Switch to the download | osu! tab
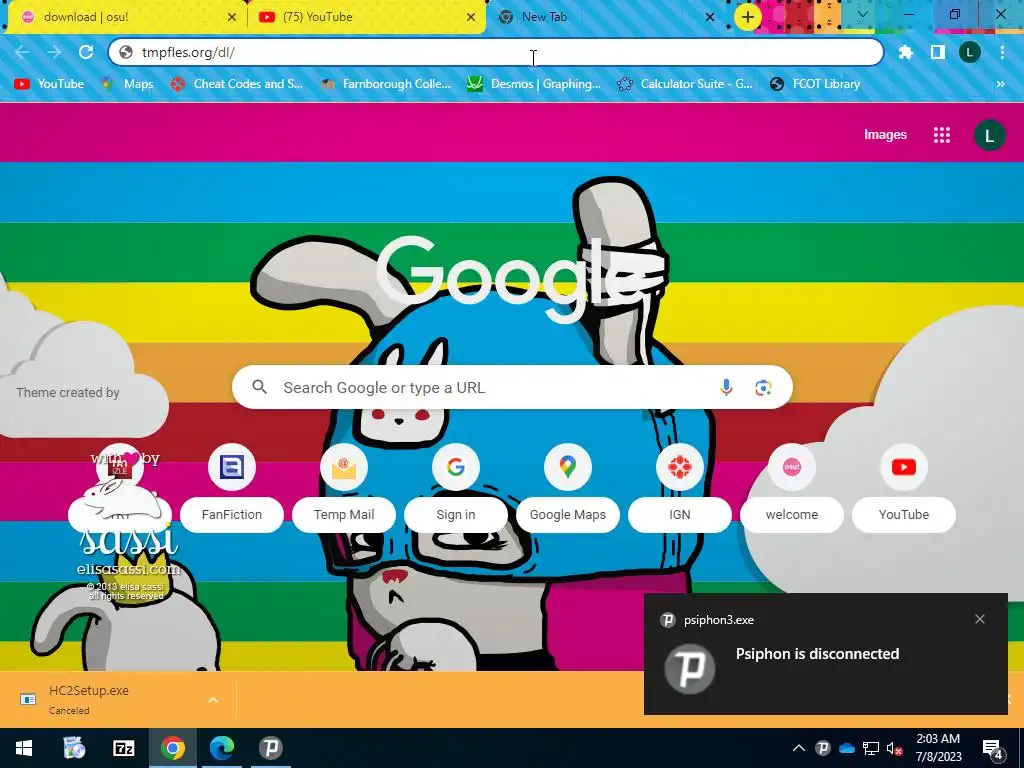The width and height of the screenshot is (1024, 768). [x=125, y=17]
